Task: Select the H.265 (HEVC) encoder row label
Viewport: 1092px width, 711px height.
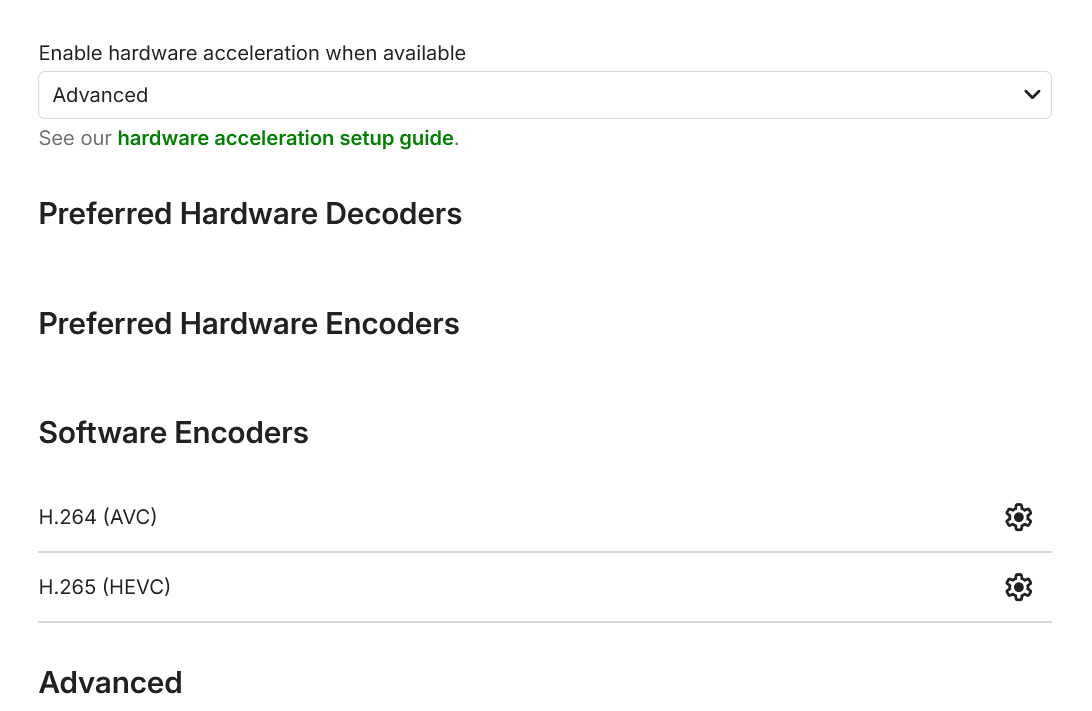Action: point(104,587)
